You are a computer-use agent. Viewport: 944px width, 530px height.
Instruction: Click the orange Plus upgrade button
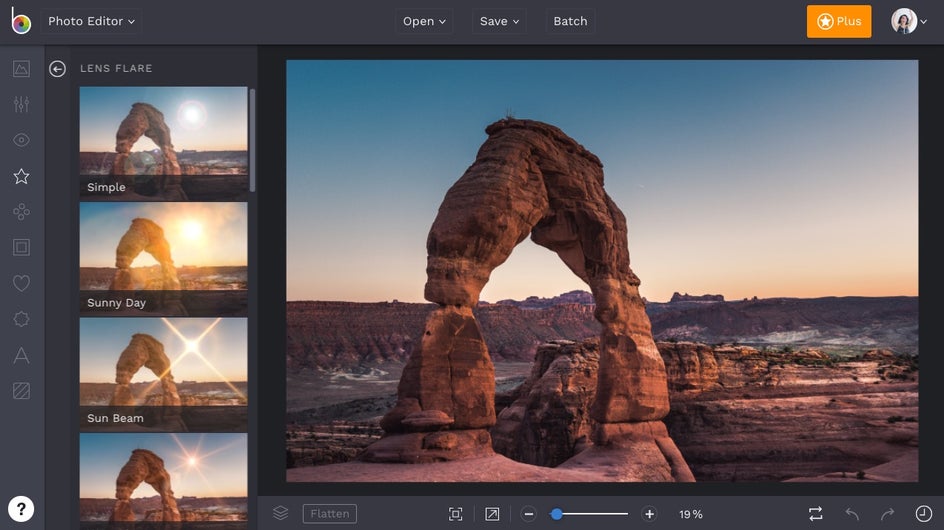839,21
